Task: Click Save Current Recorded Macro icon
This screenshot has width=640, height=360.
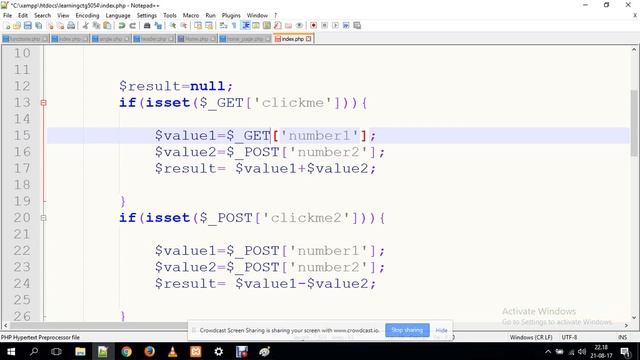Action: tap(357, 25)
